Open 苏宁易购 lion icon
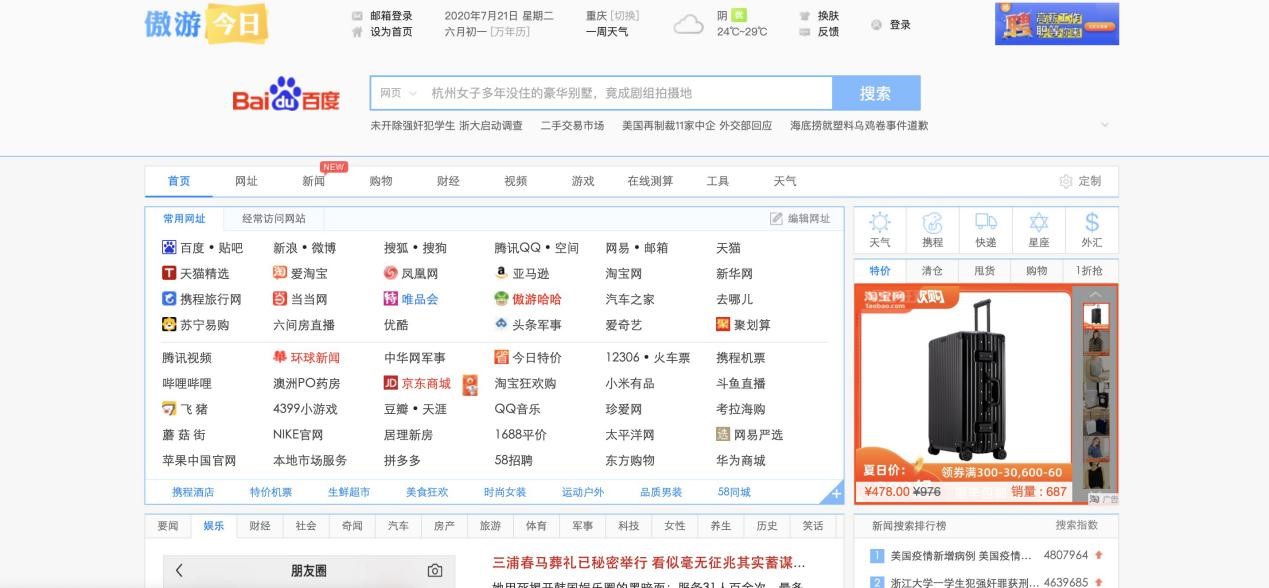 [x=169, y=324]
